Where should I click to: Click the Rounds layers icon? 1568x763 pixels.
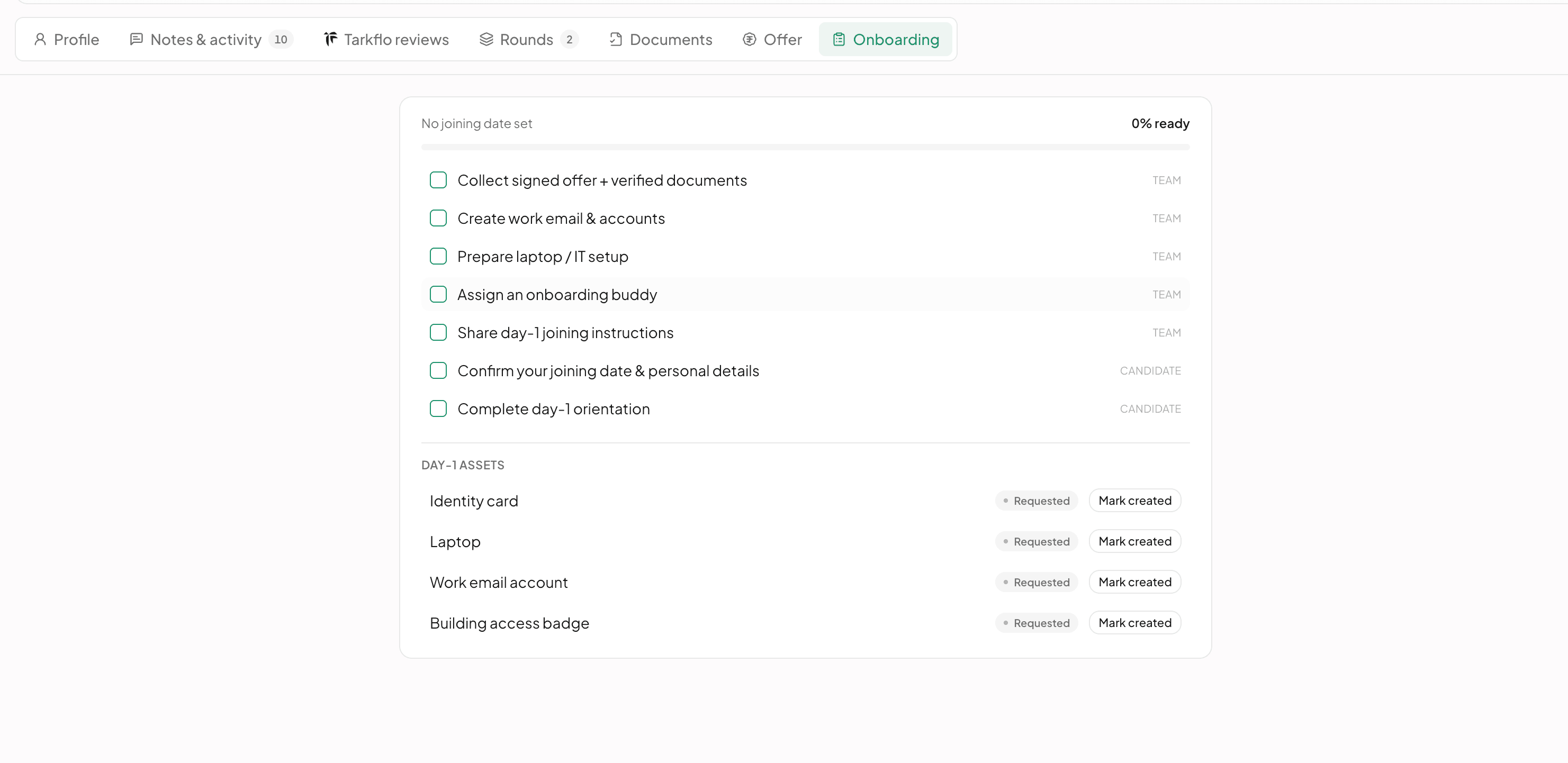(486, 40)
